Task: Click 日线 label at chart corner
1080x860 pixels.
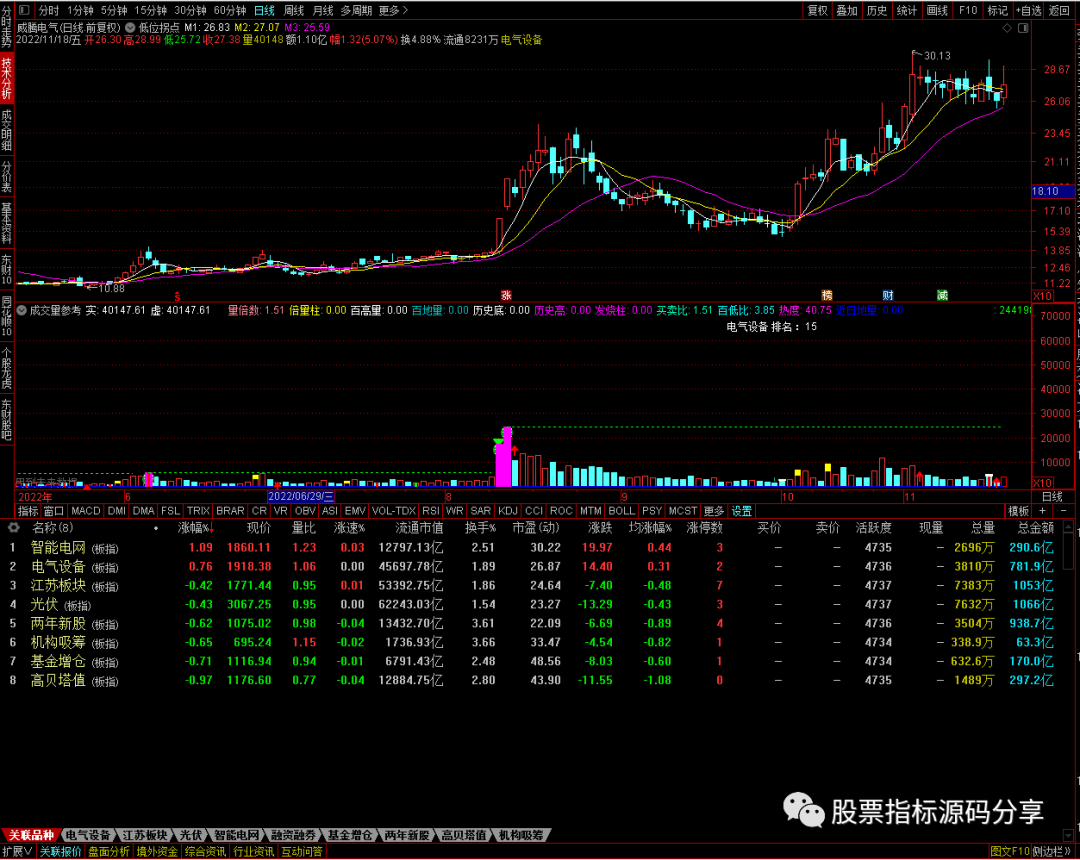Action: coord(1052,496)
